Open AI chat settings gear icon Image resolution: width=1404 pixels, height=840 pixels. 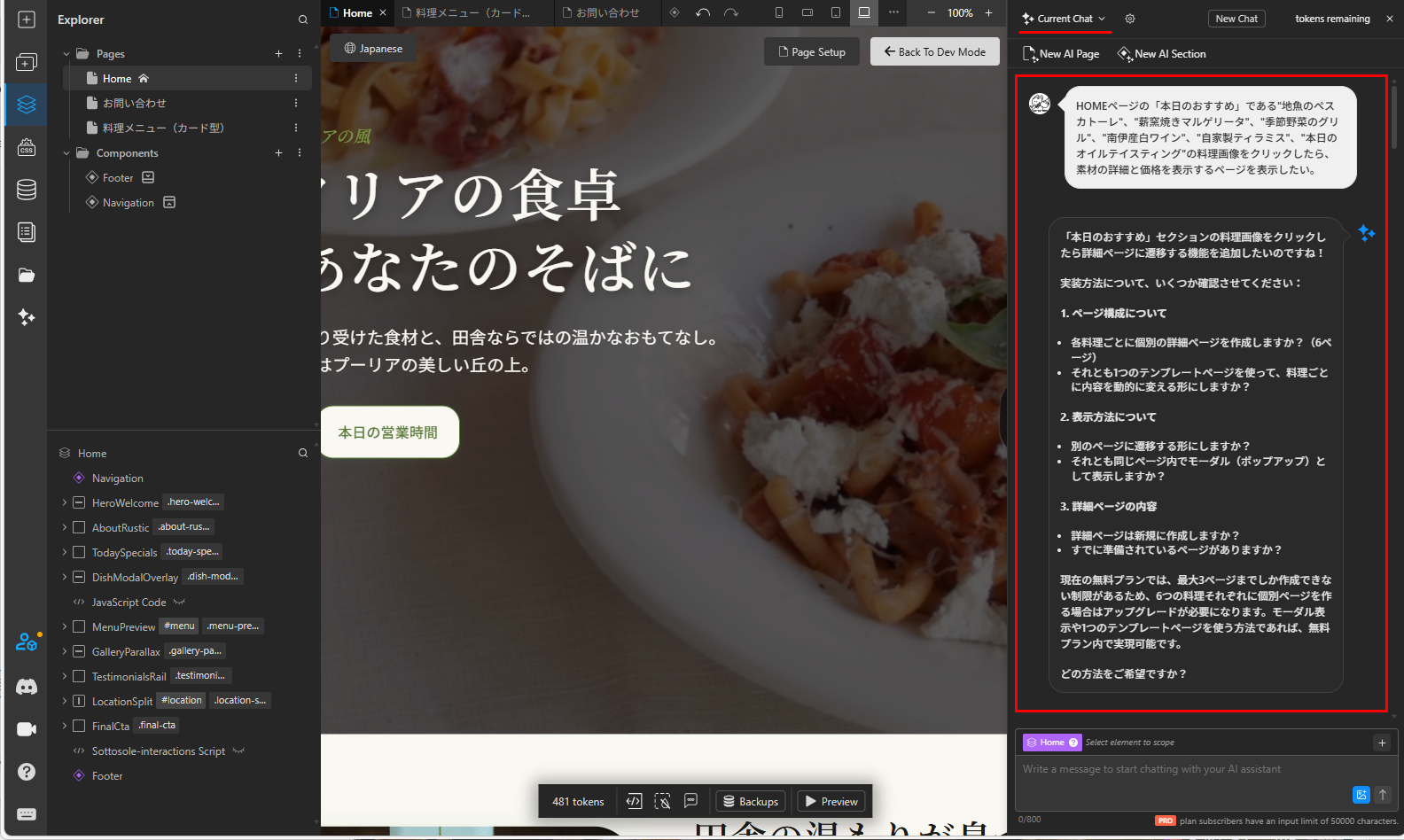pyautogui.click(x=1130, y=19)
